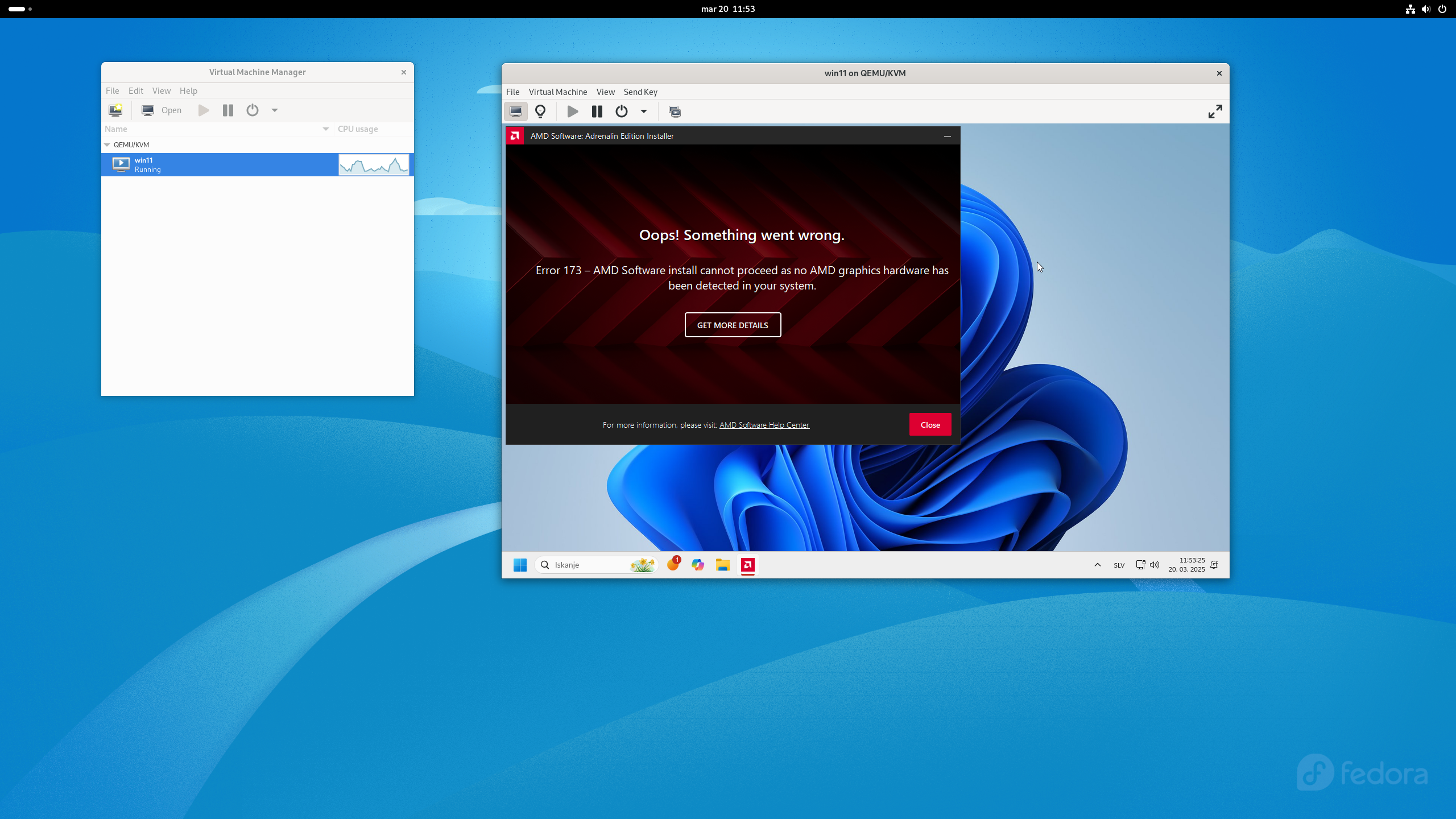This screenshot has width=1456, height=819.
Task: Open the AMD Software Help Center link
Action: tap(764, 425)
